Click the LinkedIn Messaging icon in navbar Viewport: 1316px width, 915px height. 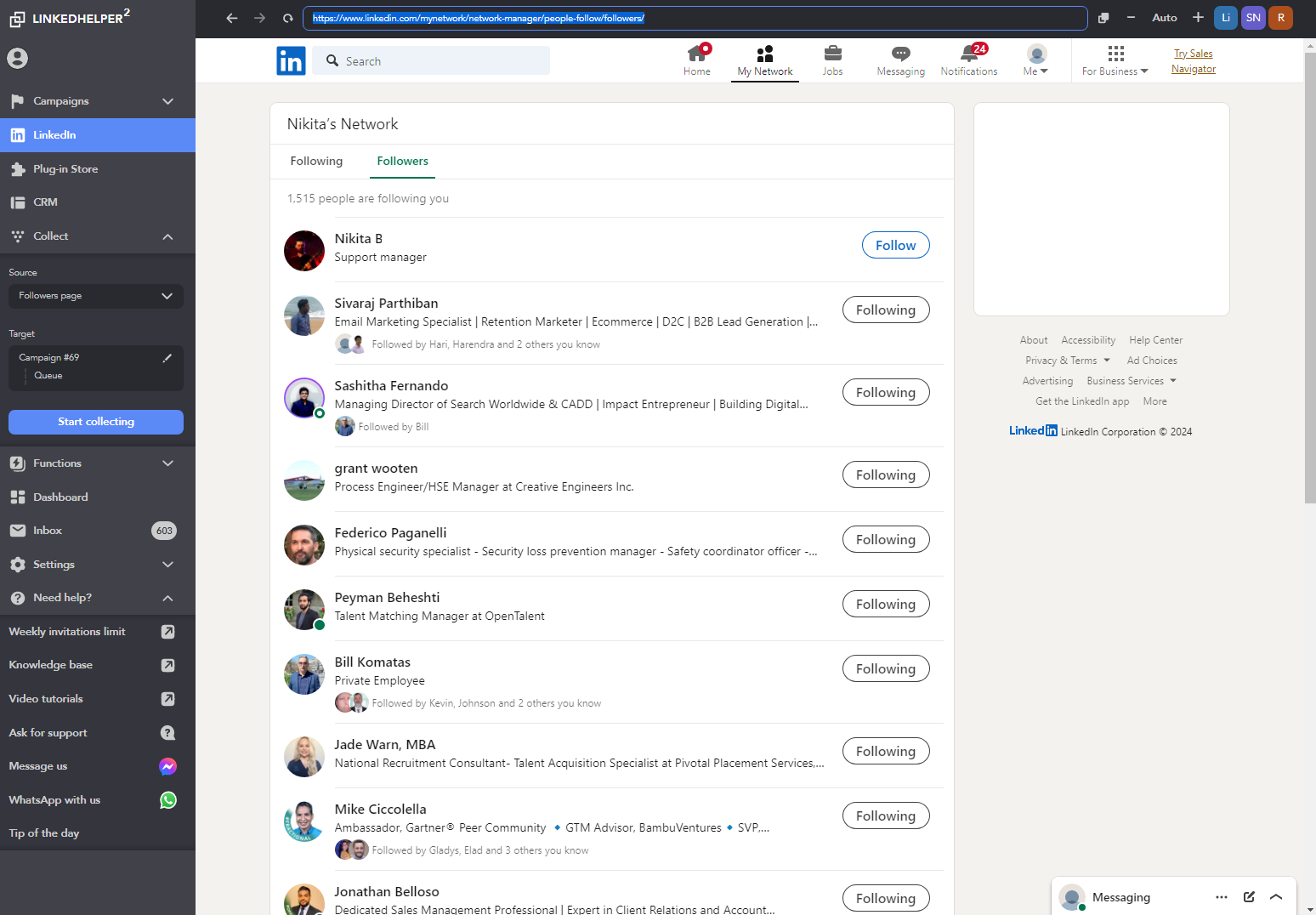(x=900, y=55)
